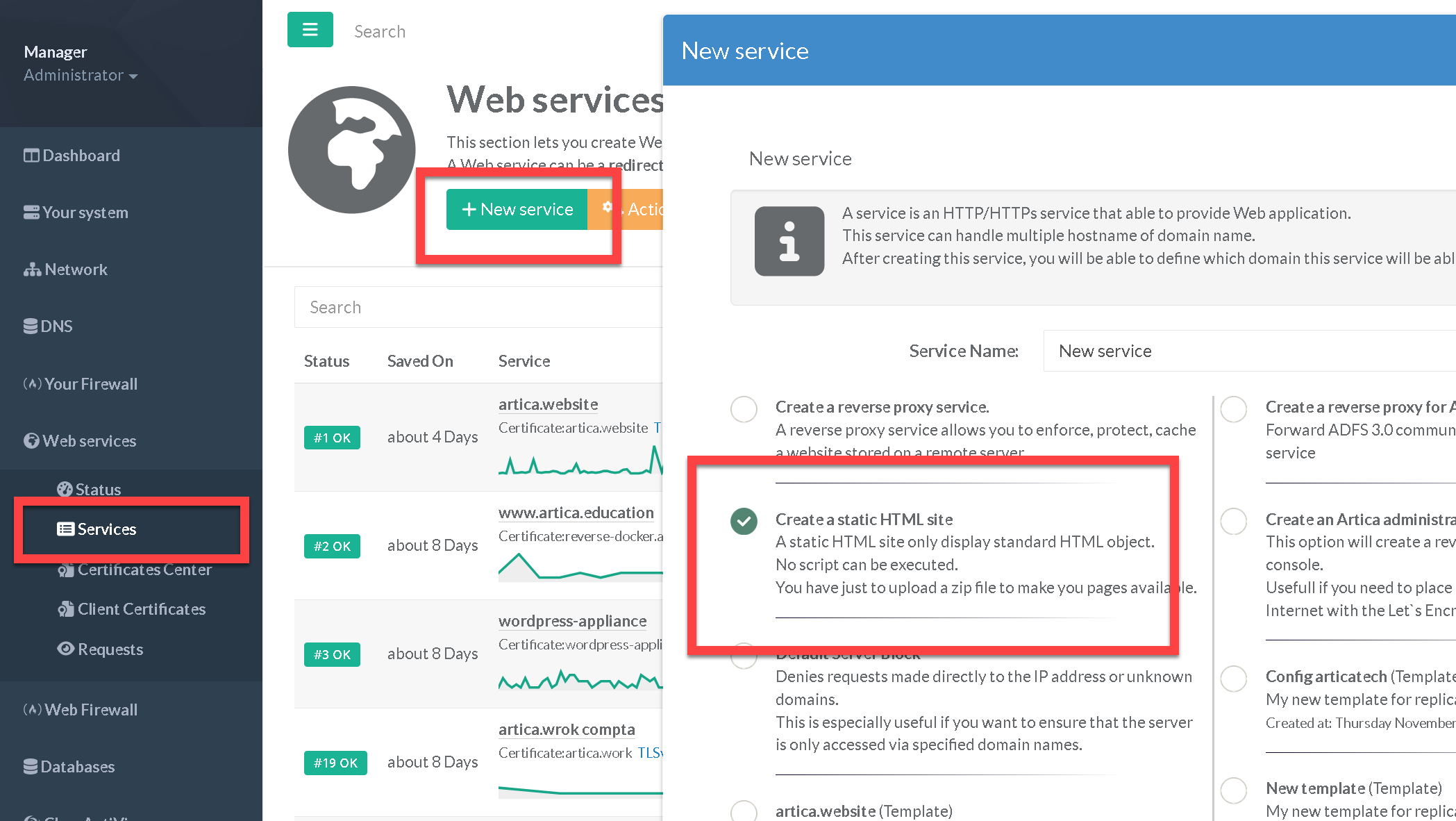
Task: Click the DNS database icon
Action: click(31, 326)
